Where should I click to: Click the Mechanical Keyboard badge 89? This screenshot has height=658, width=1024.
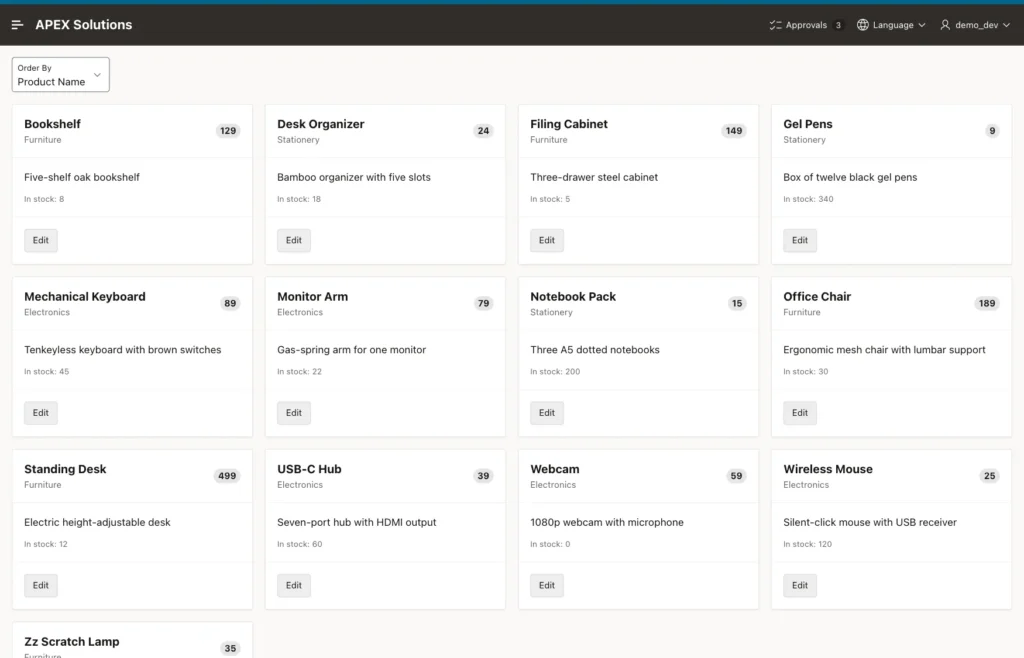[230, 303]
